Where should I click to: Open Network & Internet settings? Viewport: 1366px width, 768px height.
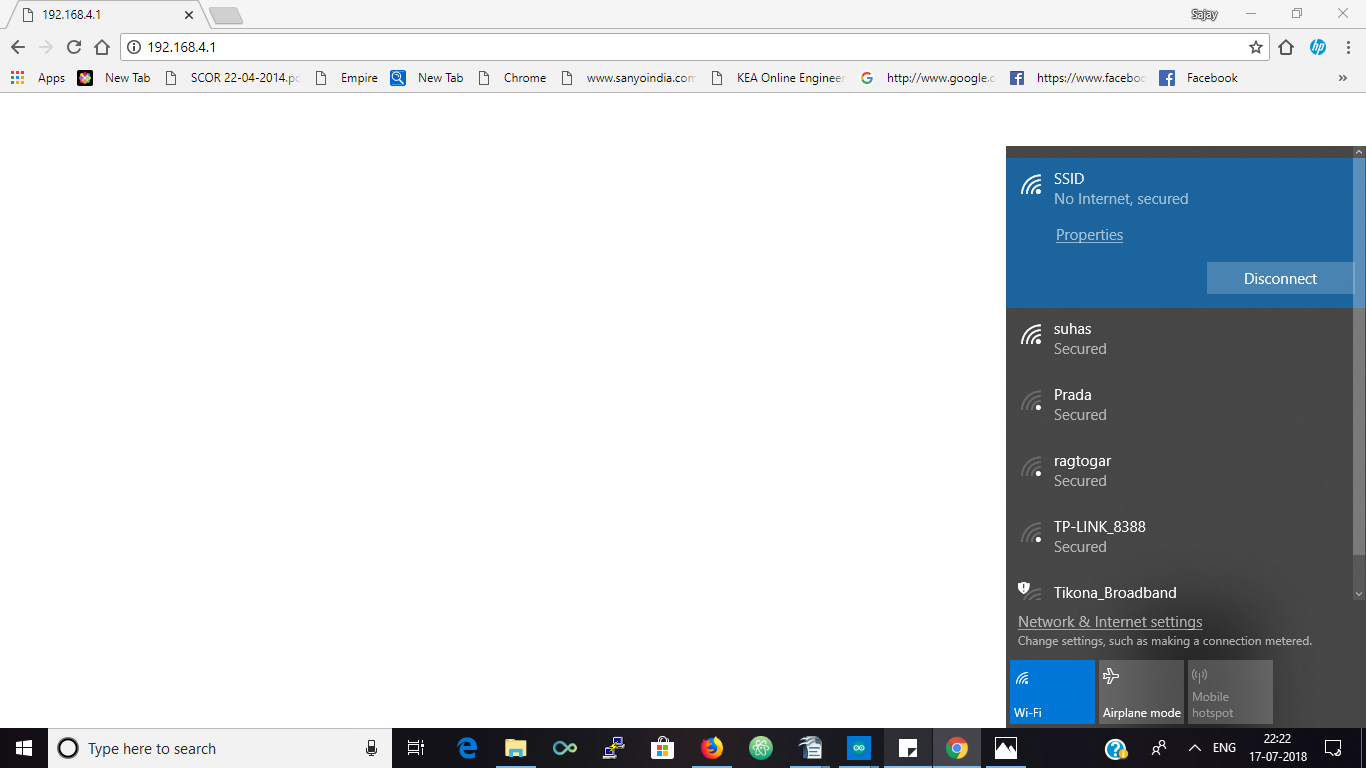pyautogui.click(x=1110, y=622)
